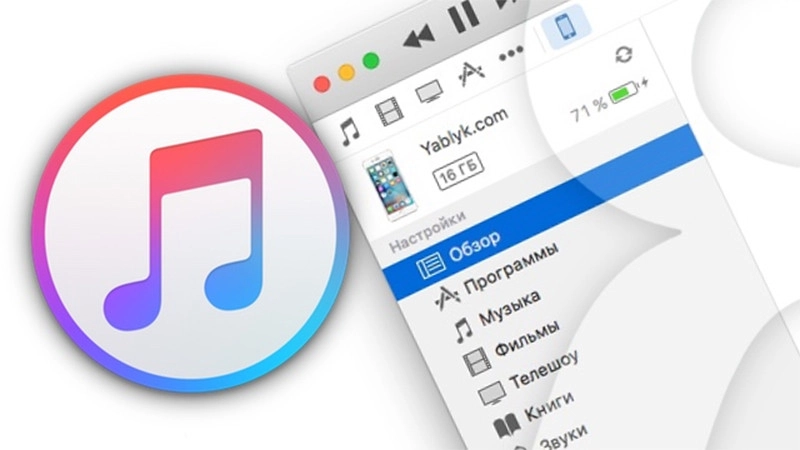Click the Программы app-store icon
This screenshot has width=800, height=450.
coord(447,298)
